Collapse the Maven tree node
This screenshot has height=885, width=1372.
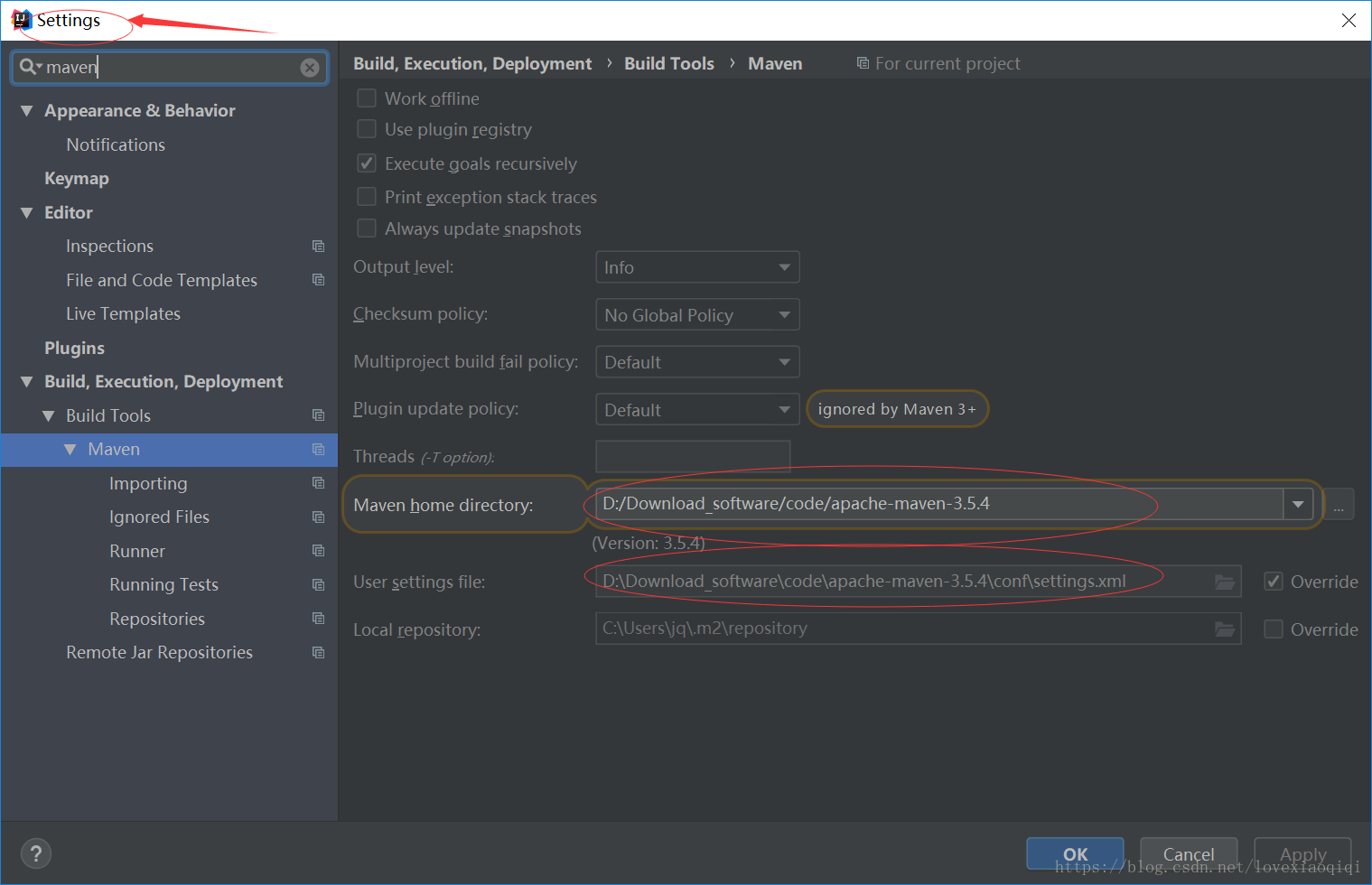(70, 450)
